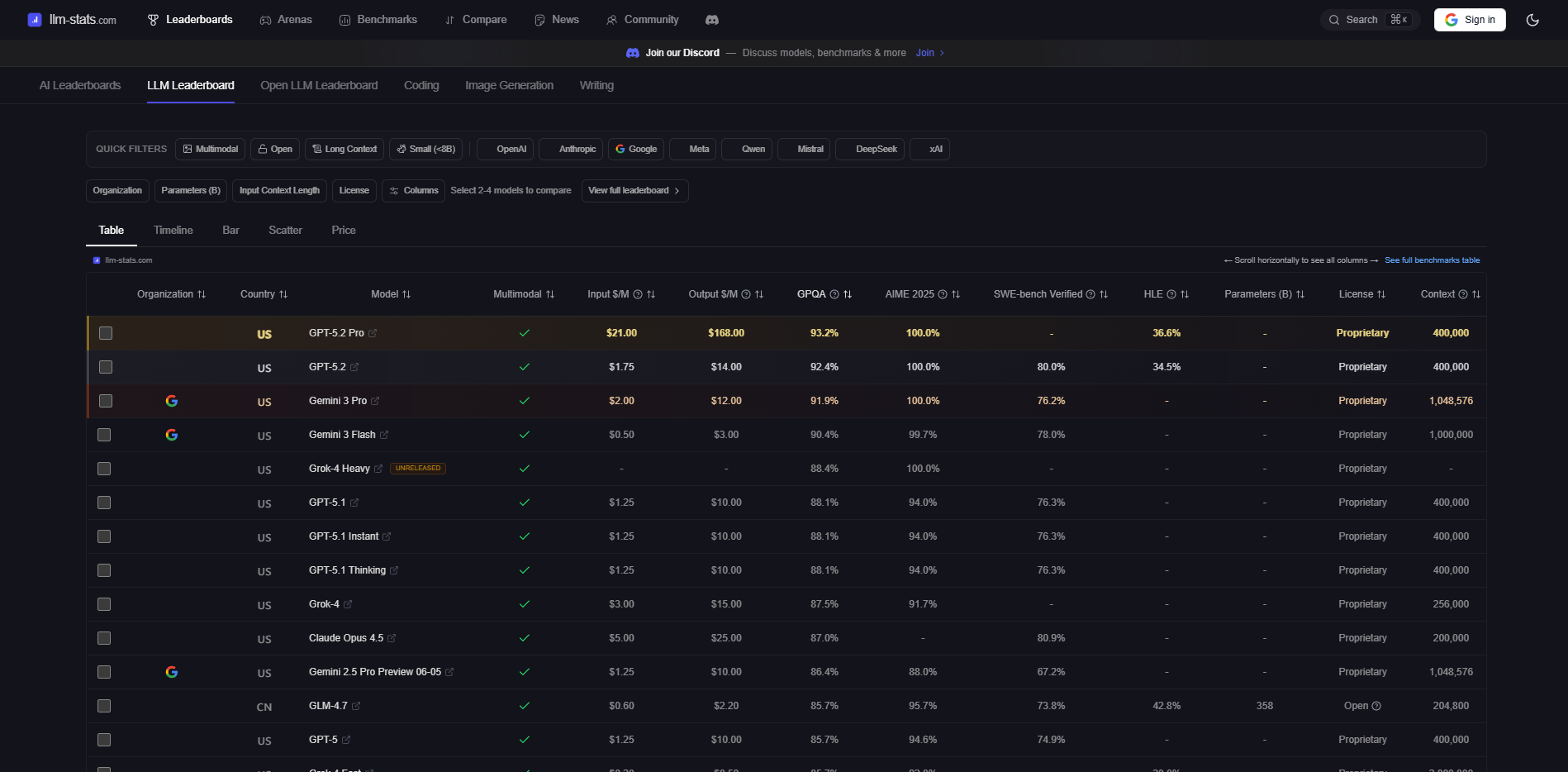The width and height of the screenshot is (1568, 772).
Task: Open the Organization filter dropdown
Action: [117, 191]
